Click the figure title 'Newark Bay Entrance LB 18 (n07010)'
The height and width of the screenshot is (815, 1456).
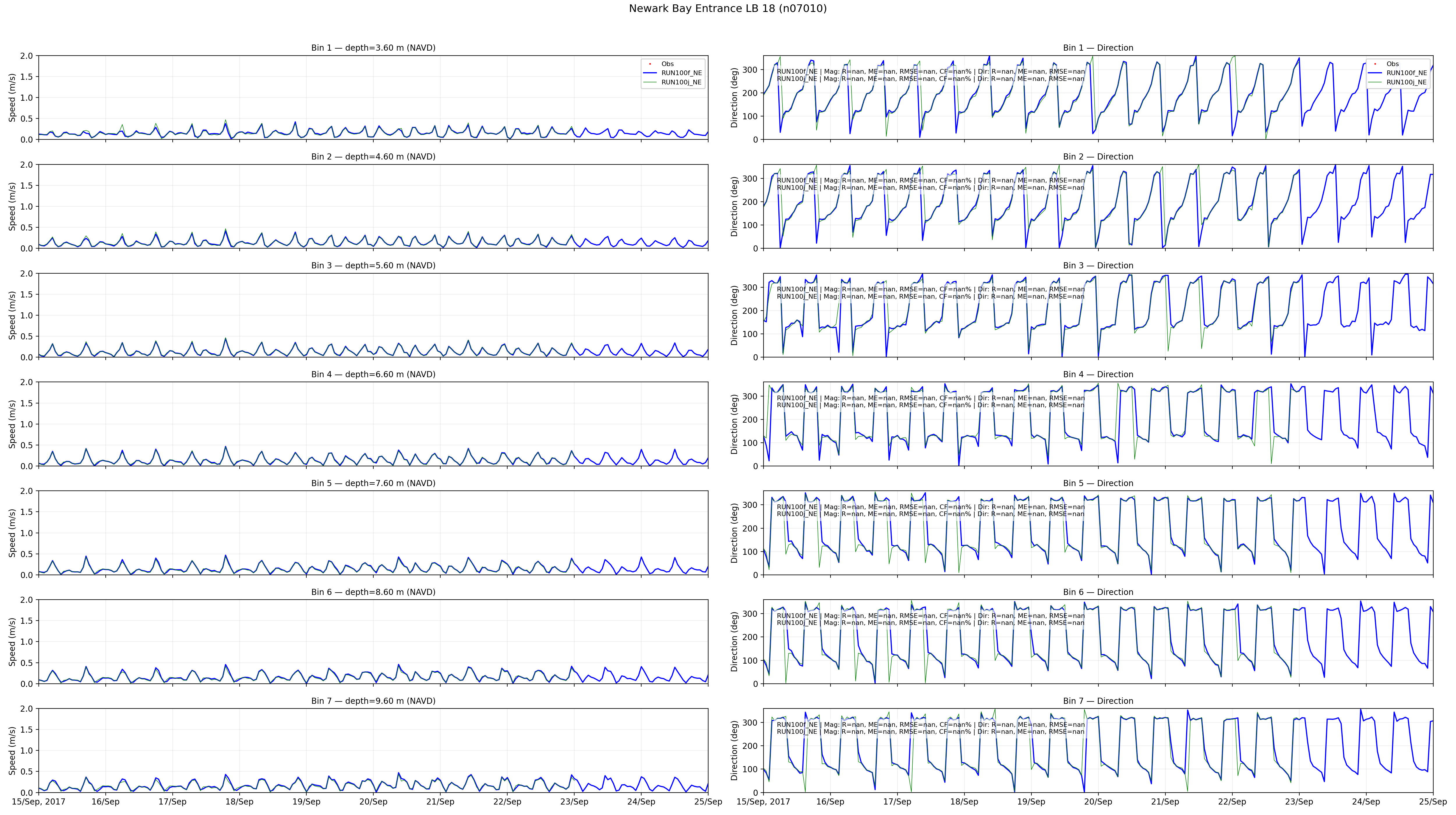(x=727, y=8)
